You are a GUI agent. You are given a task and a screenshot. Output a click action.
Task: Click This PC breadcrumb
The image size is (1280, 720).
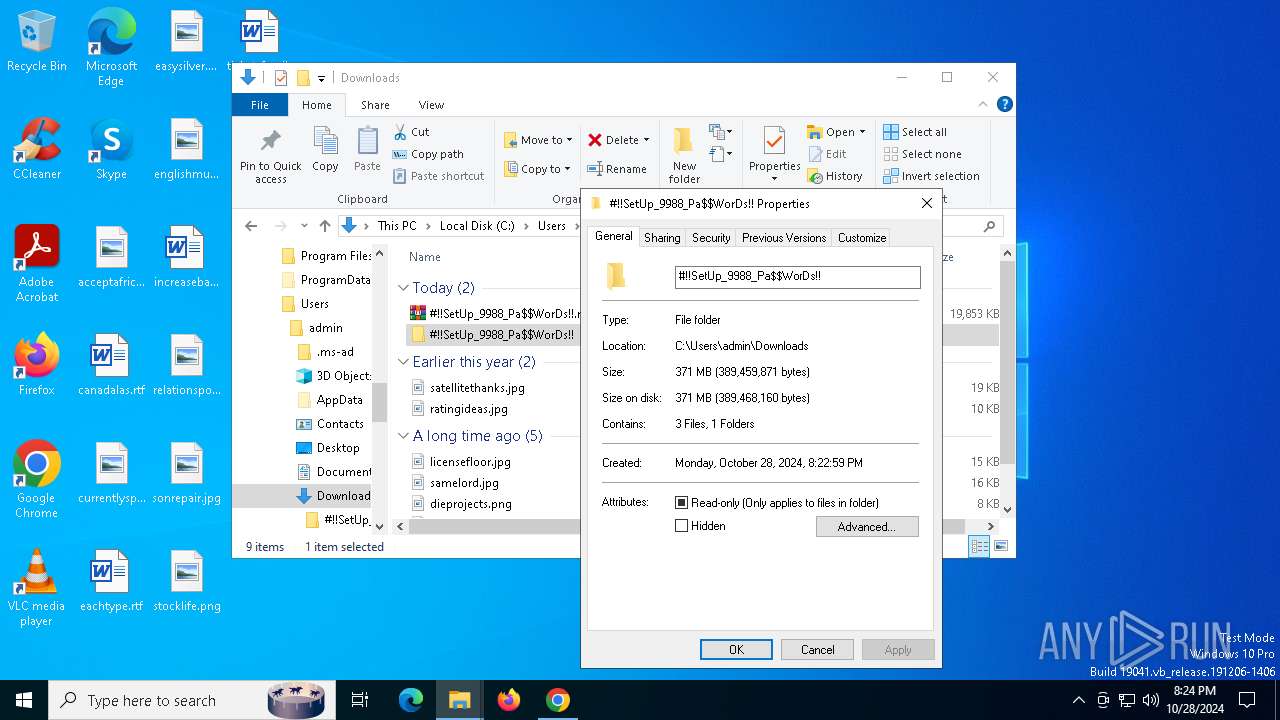(x=397, y=226)
